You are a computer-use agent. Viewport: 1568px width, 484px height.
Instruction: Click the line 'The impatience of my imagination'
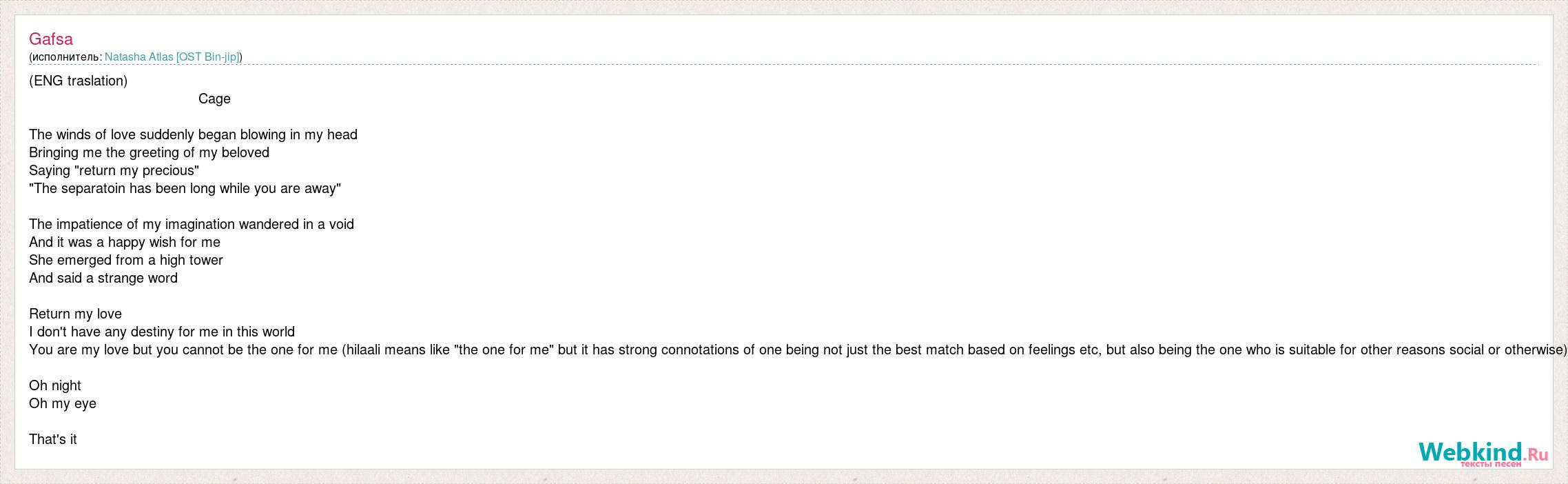192,225
